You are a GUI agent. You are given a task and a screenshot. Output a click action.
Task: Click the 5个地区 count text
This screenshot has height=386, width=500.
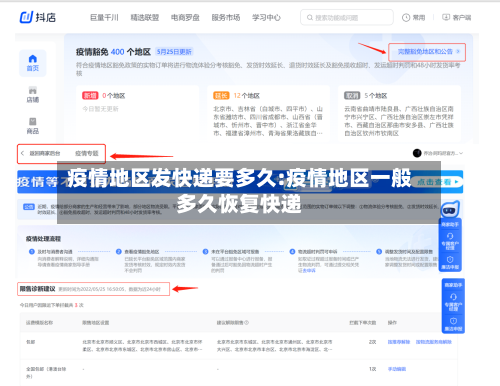[x=376, y=96]
